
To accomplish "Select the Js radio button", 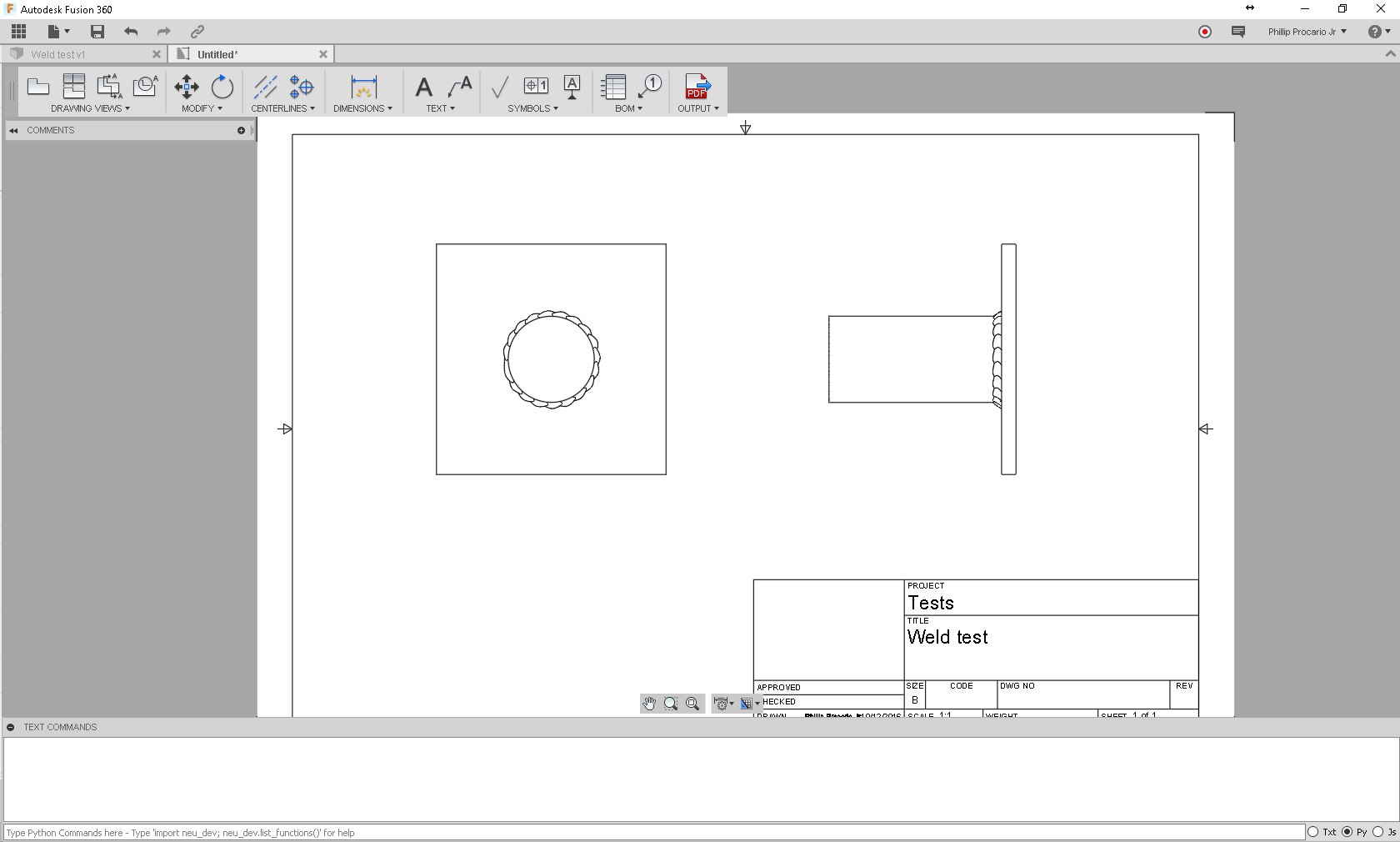I will pyautogui.click(x=1378, y=832).
